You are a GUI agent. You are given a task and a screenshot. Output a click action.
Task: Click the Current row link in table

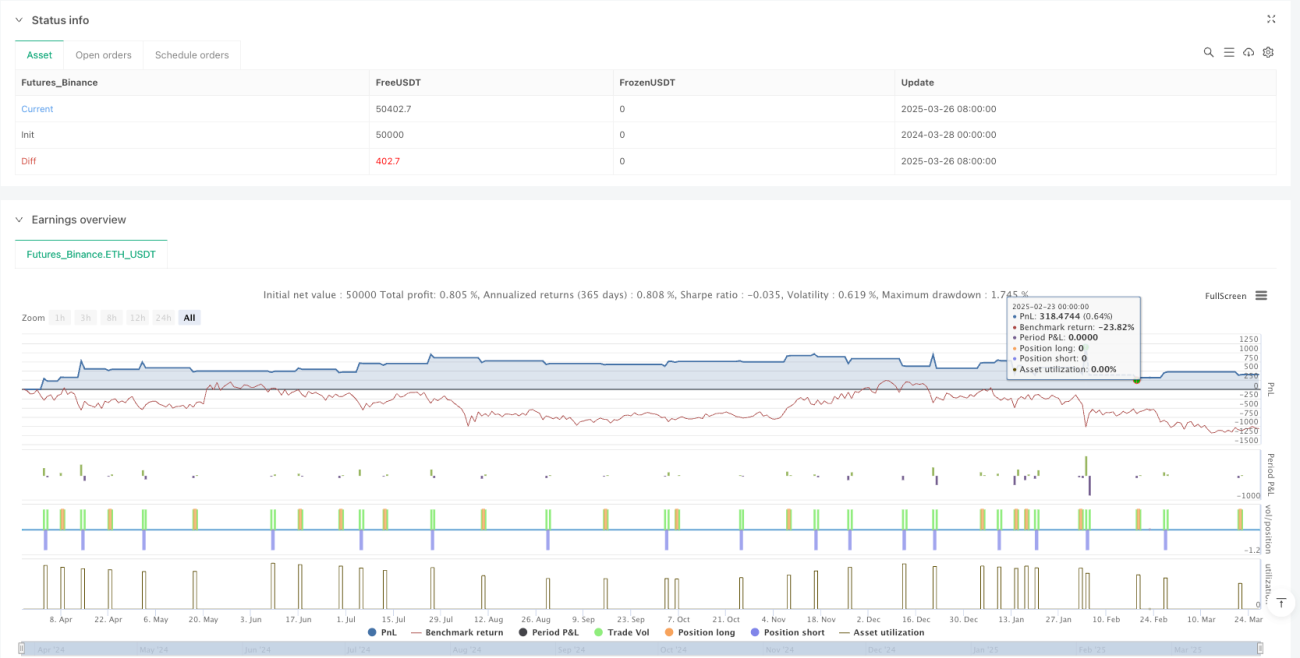point(37,109)
